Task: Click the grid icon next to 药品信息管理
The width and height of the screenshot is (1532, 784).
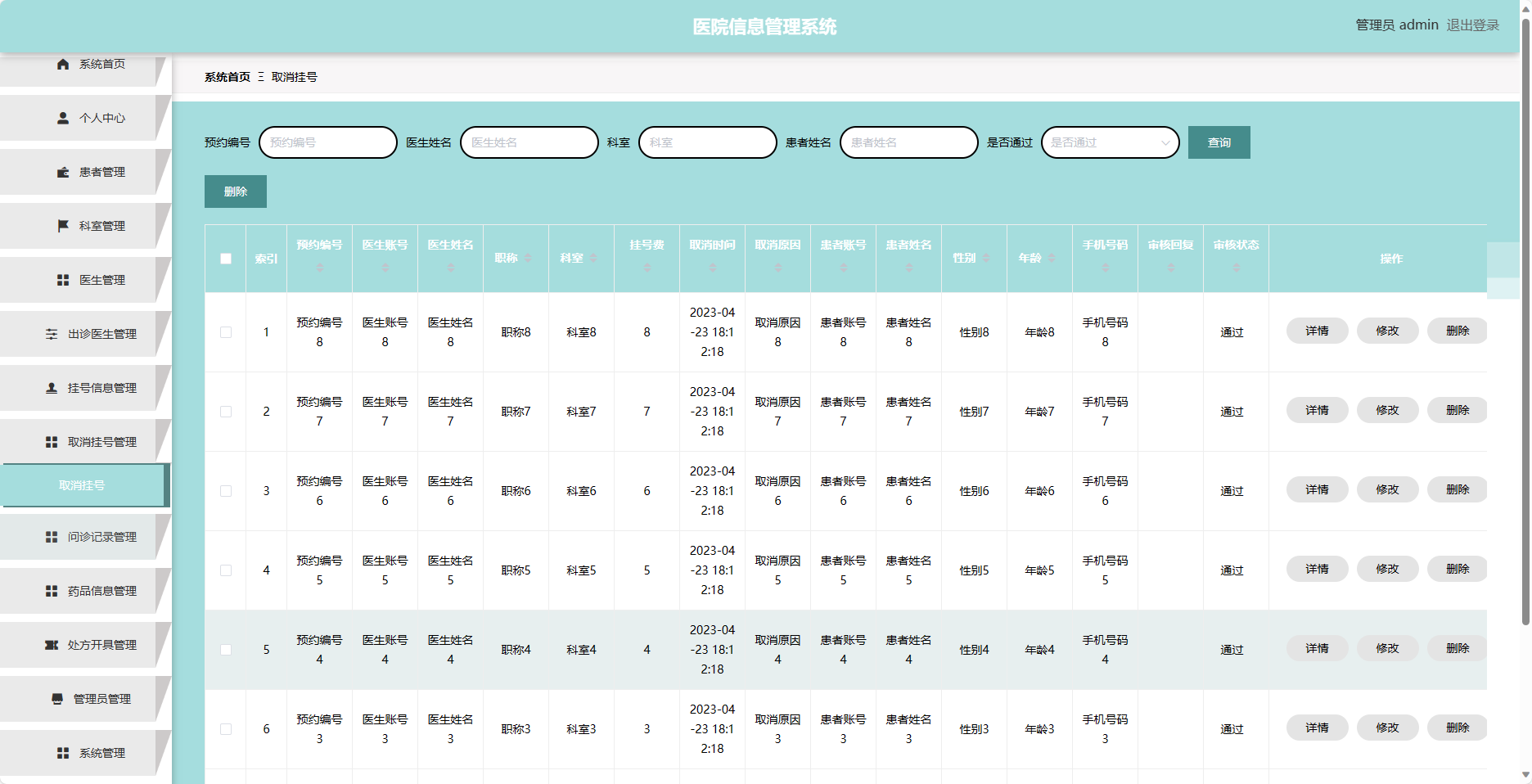Action: coord(52,591)
